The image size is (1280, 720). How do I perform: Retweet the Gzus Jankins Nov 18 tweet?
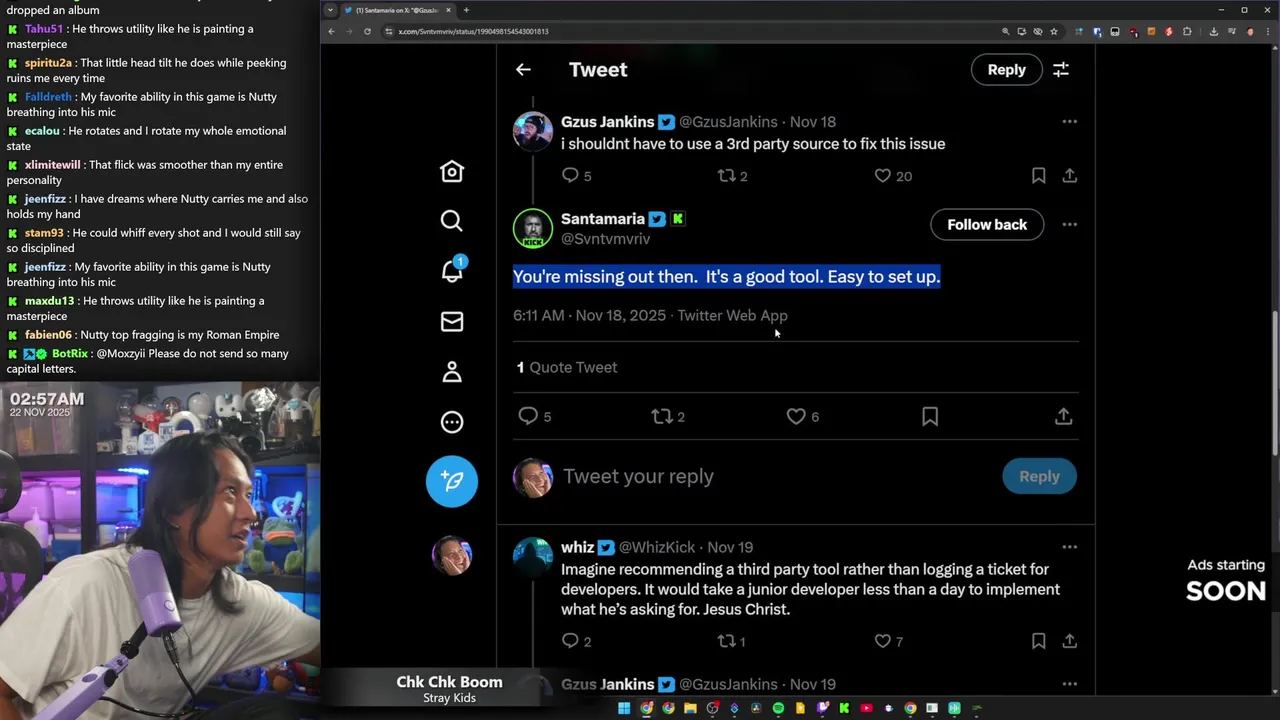click(x=726, y=176)
